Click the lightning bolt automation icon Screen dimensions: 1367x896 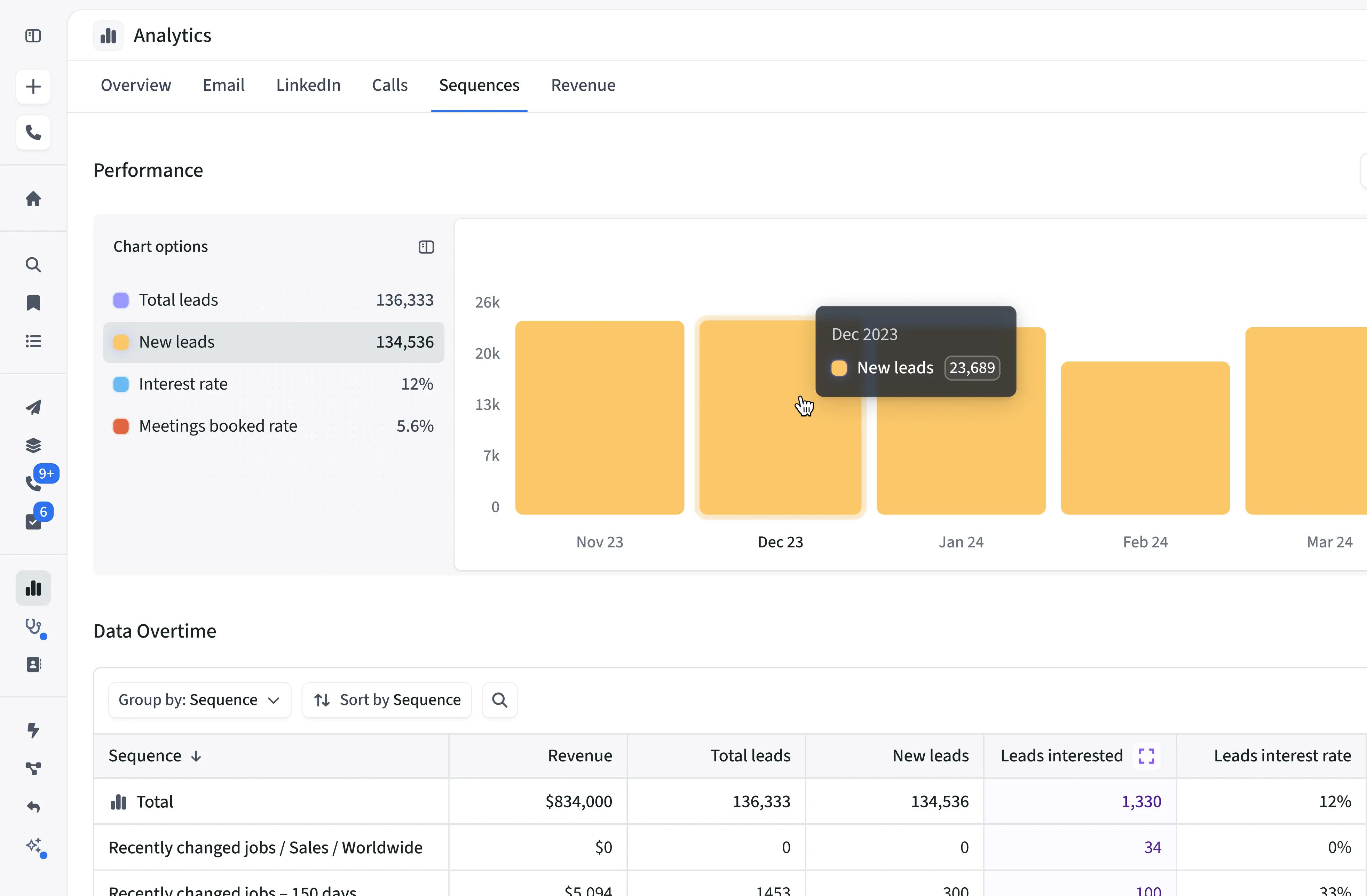click(33, 730)
